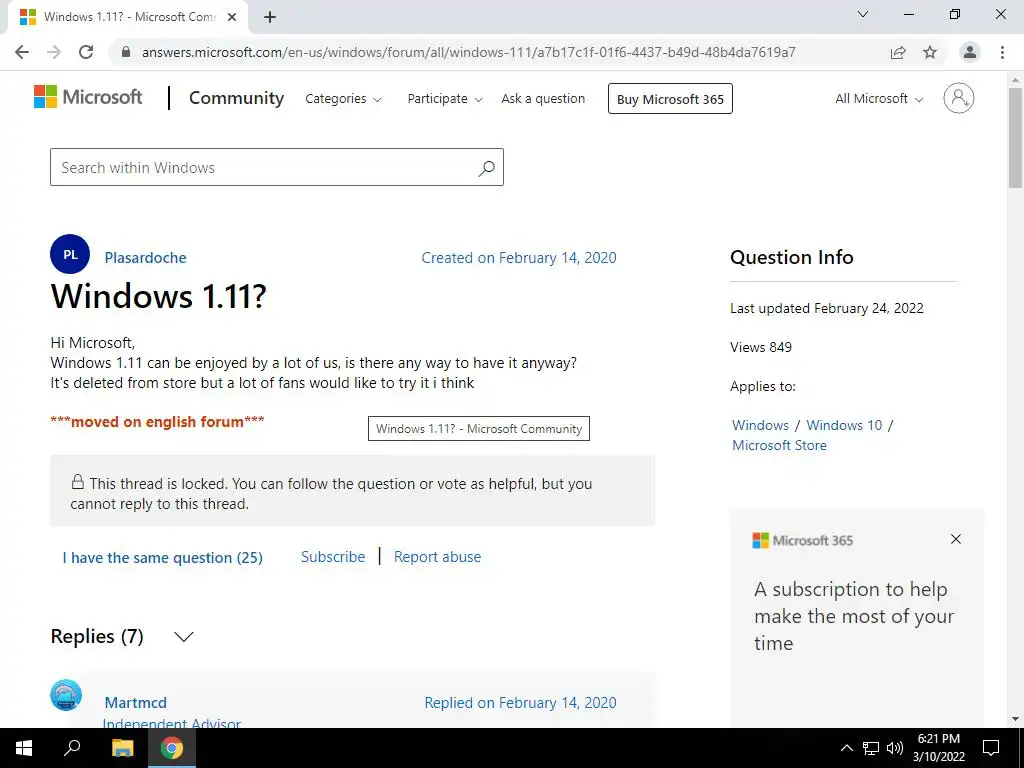Click the Microsoft 365 logo in ad
This screenshot has height=768, width=1024.
point(803,540)
